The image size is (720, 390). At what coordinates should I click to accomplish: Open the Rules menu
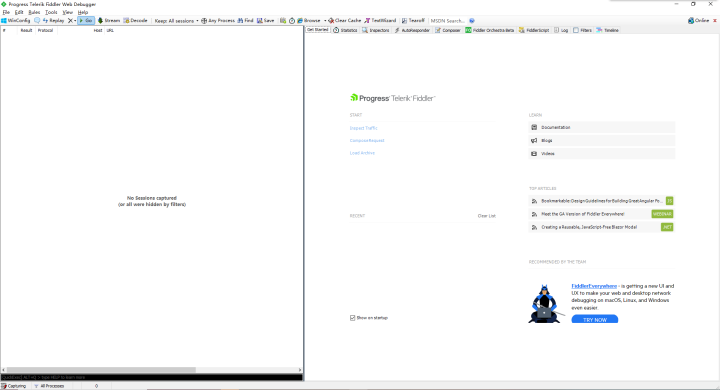[34, 12]
